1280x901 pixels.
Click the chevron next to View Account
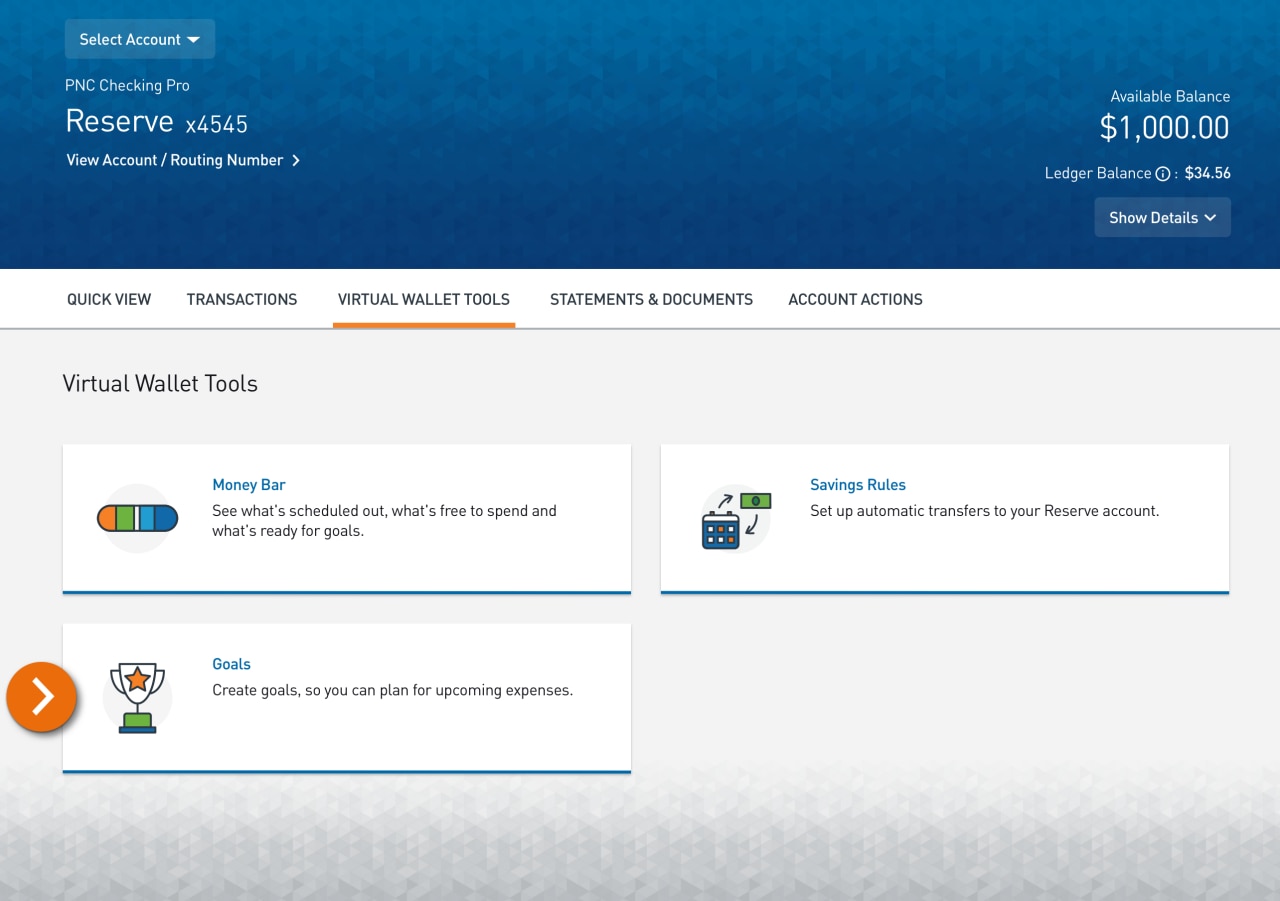click(295, 160)
